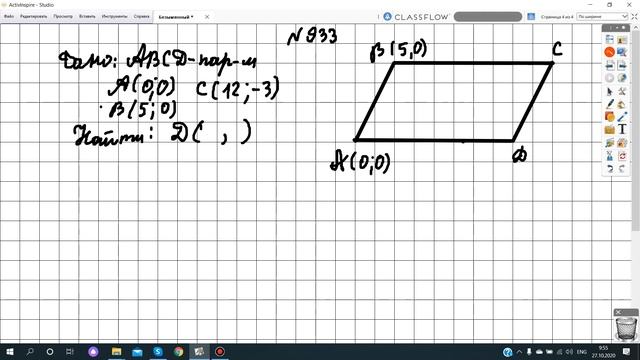Select the Pen tool
Screen dimensions: 640x360
[609, 104]
